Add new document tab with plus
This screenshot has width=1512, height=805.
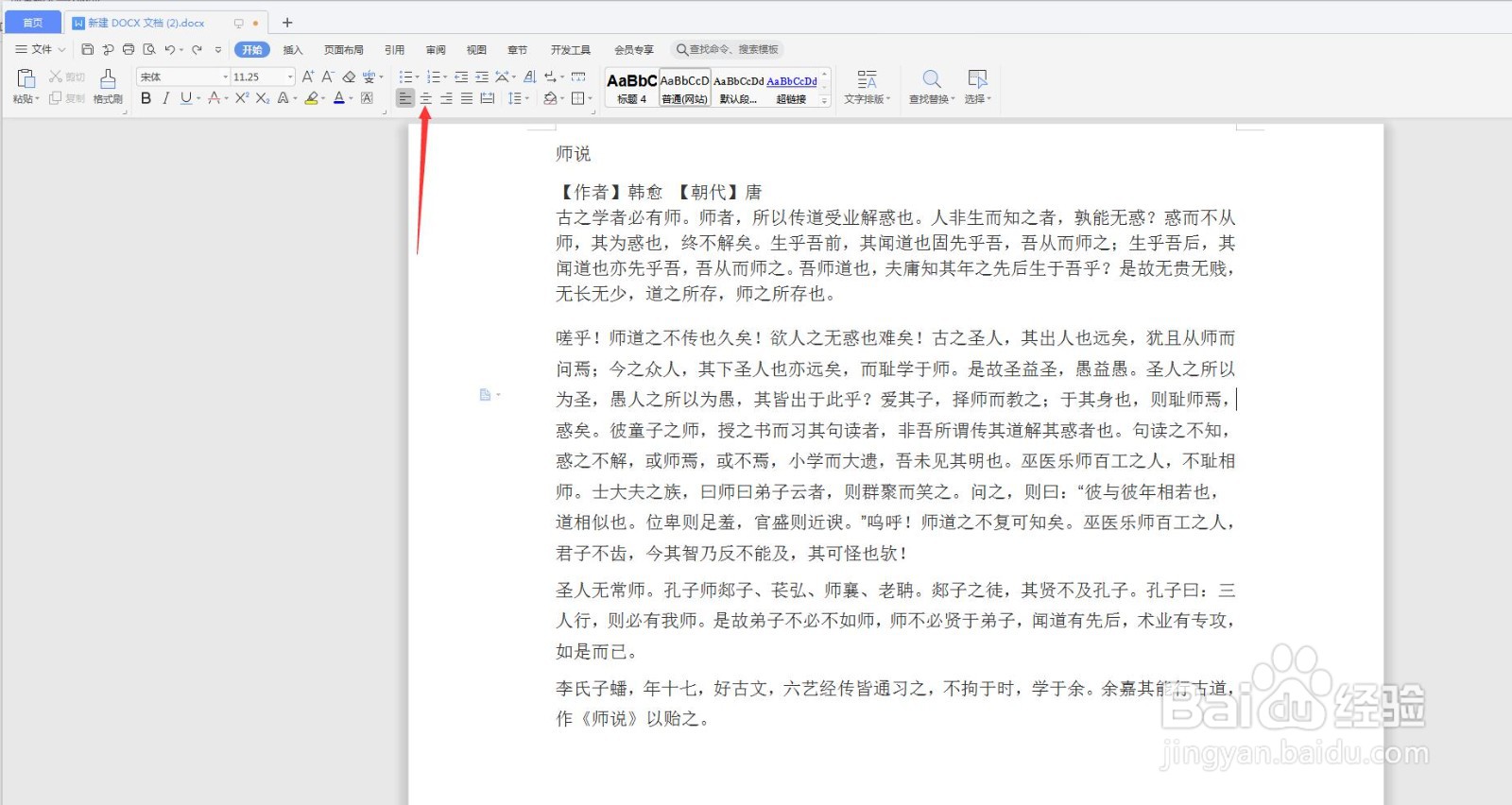tap(287, 22)
